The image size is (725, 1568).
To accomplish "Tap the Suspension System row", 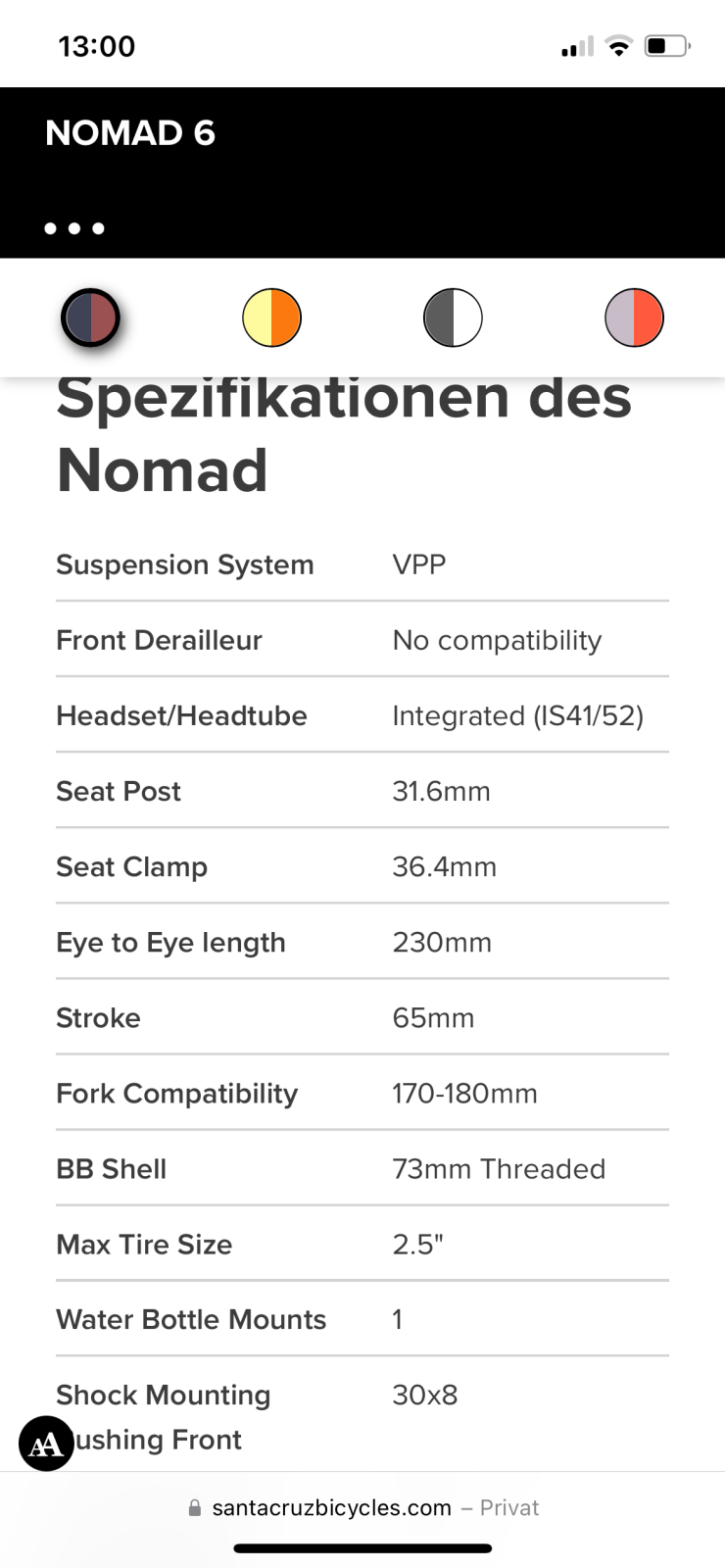I will [362, 564].
